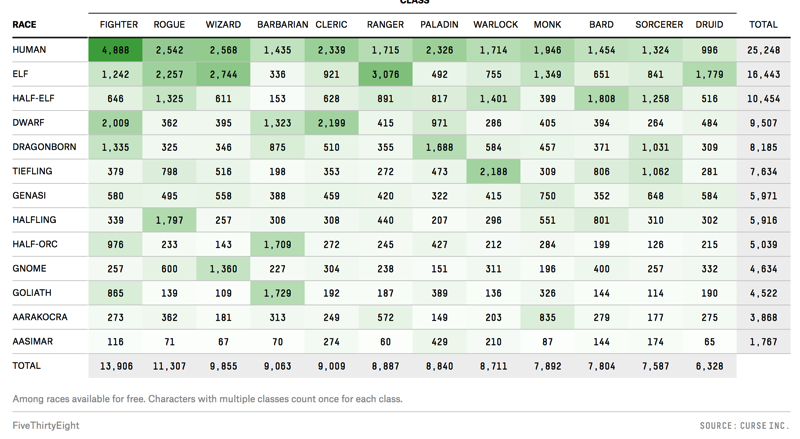
Task: Select the 3,076 Elf Ranger cell
Action: pos(386,74)
